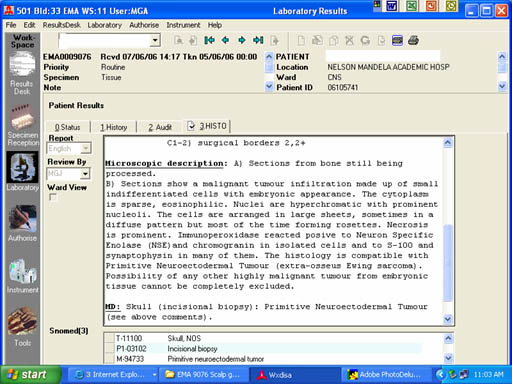Toggle the Ward View checkbox
The height and width of the screenshot is (384, 512).
53,197
